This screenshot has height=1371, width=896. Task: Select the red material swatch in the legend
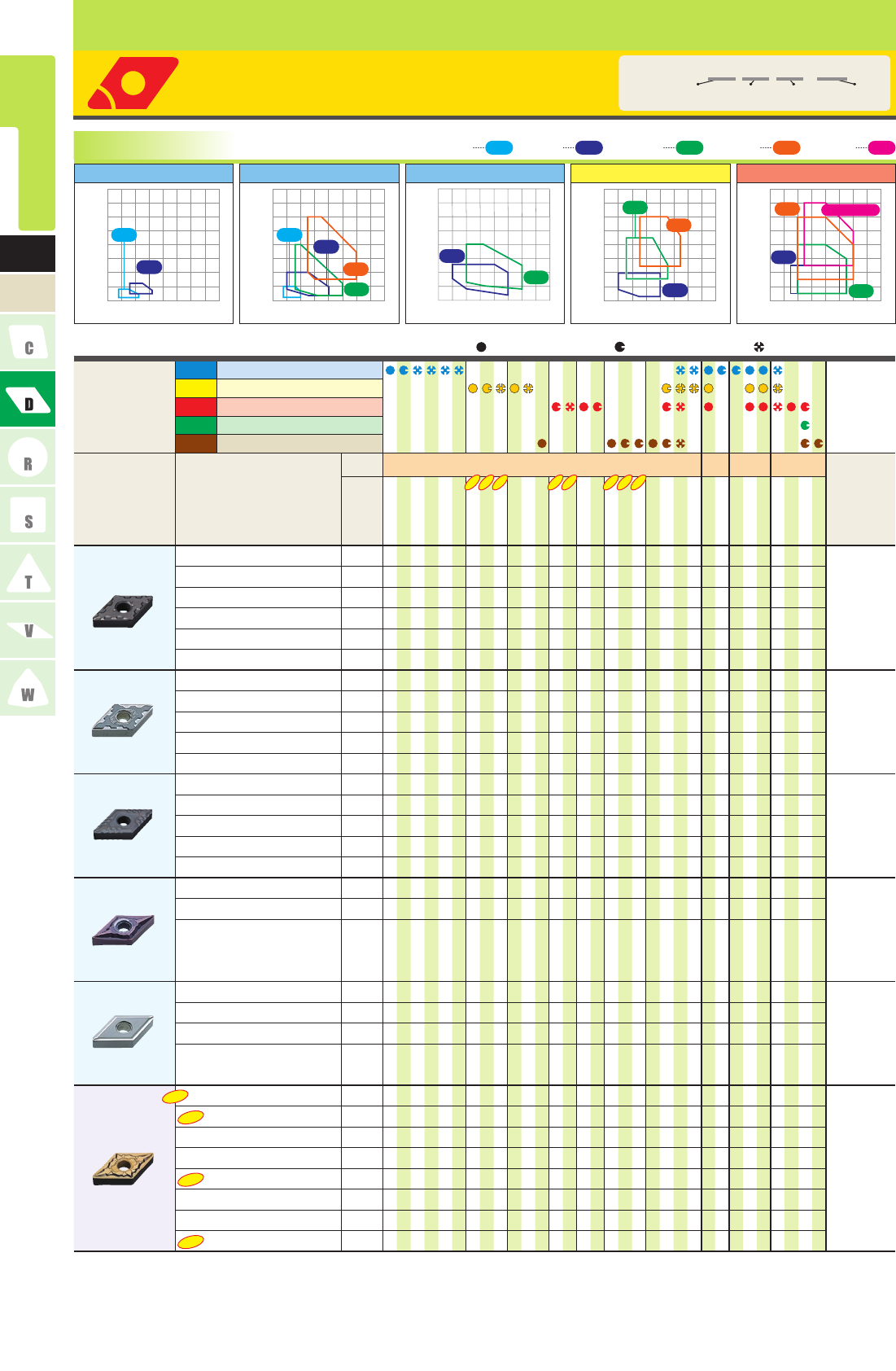196,407
